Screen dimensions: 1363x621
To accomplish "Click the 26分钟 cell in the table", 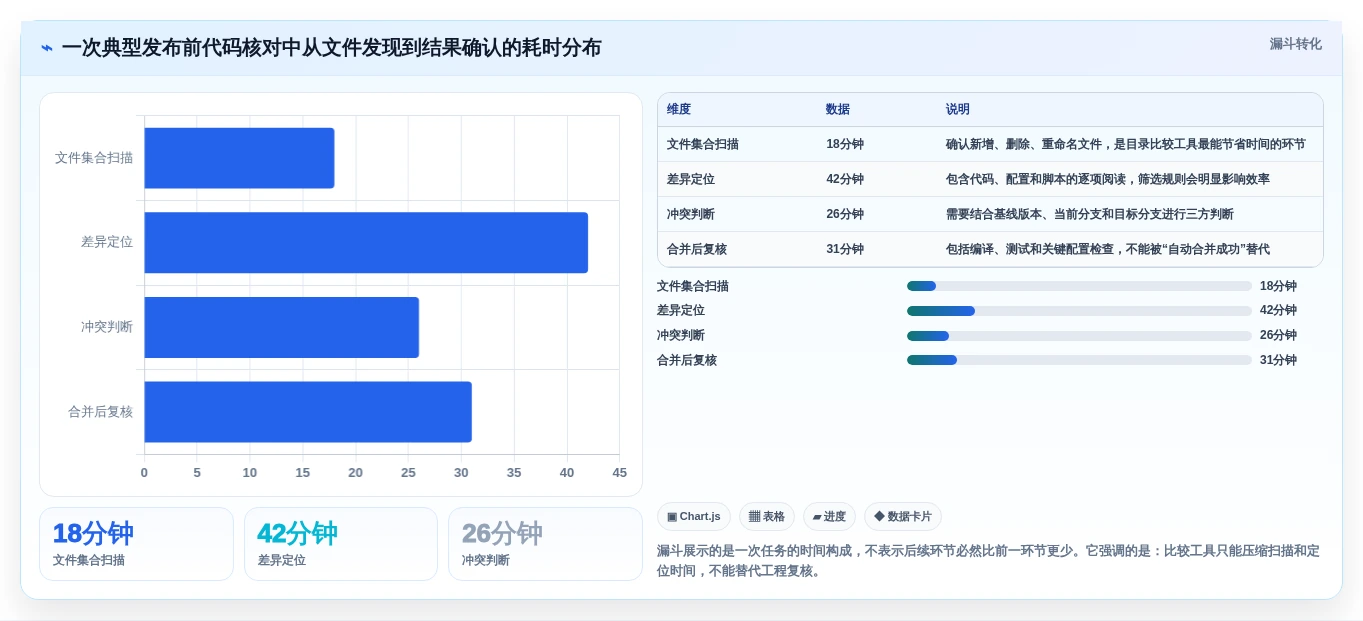I will (845, 214).
